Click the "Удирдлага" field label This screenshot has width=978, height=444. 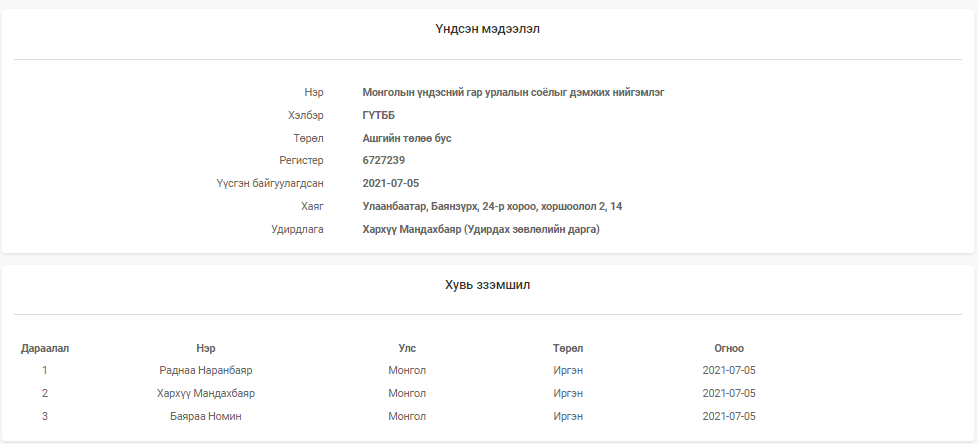point(298,229)
